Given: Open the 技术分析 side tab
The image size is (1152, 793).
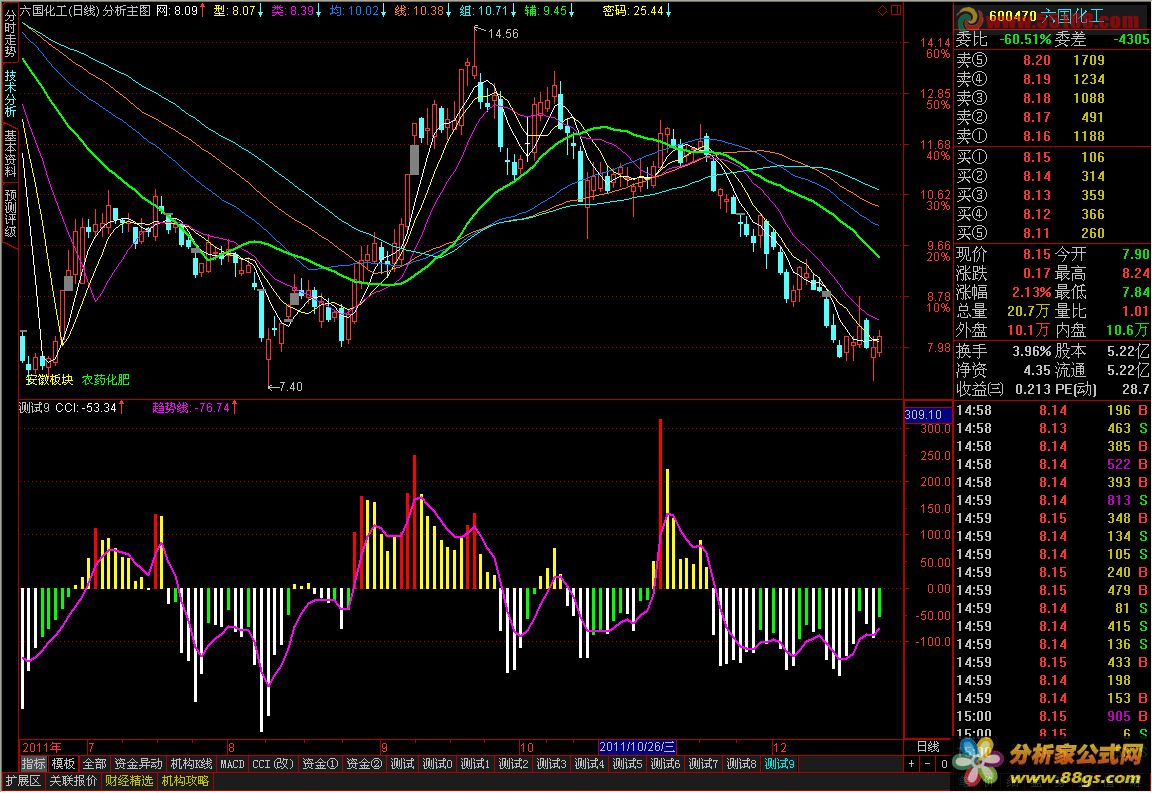Looking at the screenshot, I should click(10, 93).
